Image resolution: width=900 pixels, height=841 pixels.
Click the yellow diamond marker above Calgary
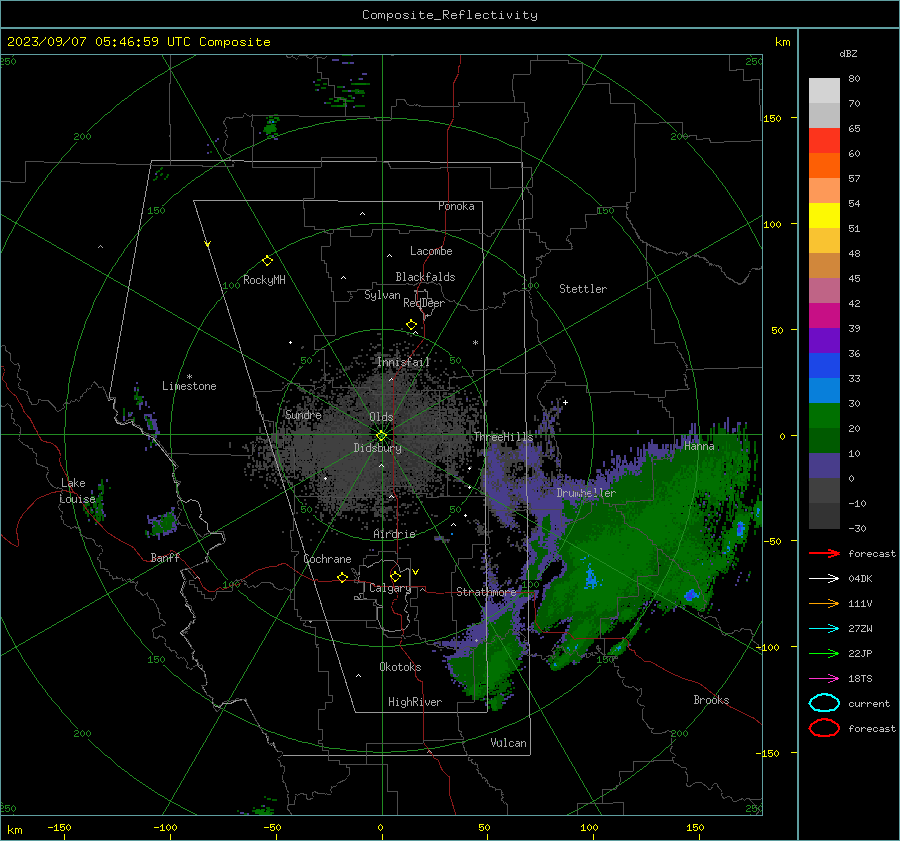click(x=395, y=576)
